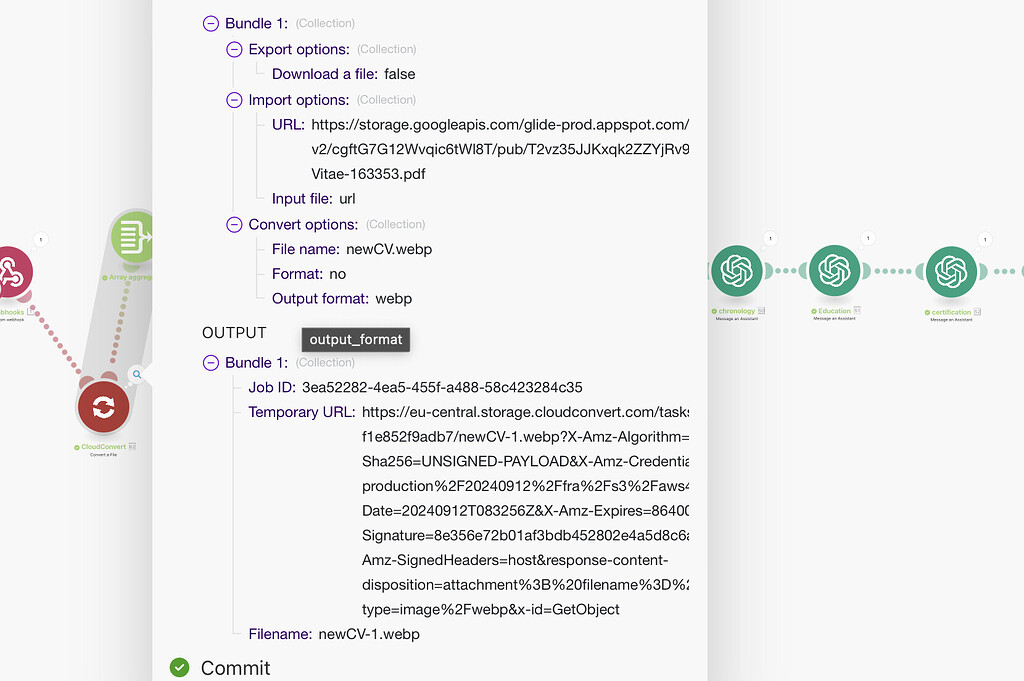Viewport: 1024px width, 681px height.
Task: Collapse Bundle 1 under OUTPUT
Action: [x=210, y=362]
